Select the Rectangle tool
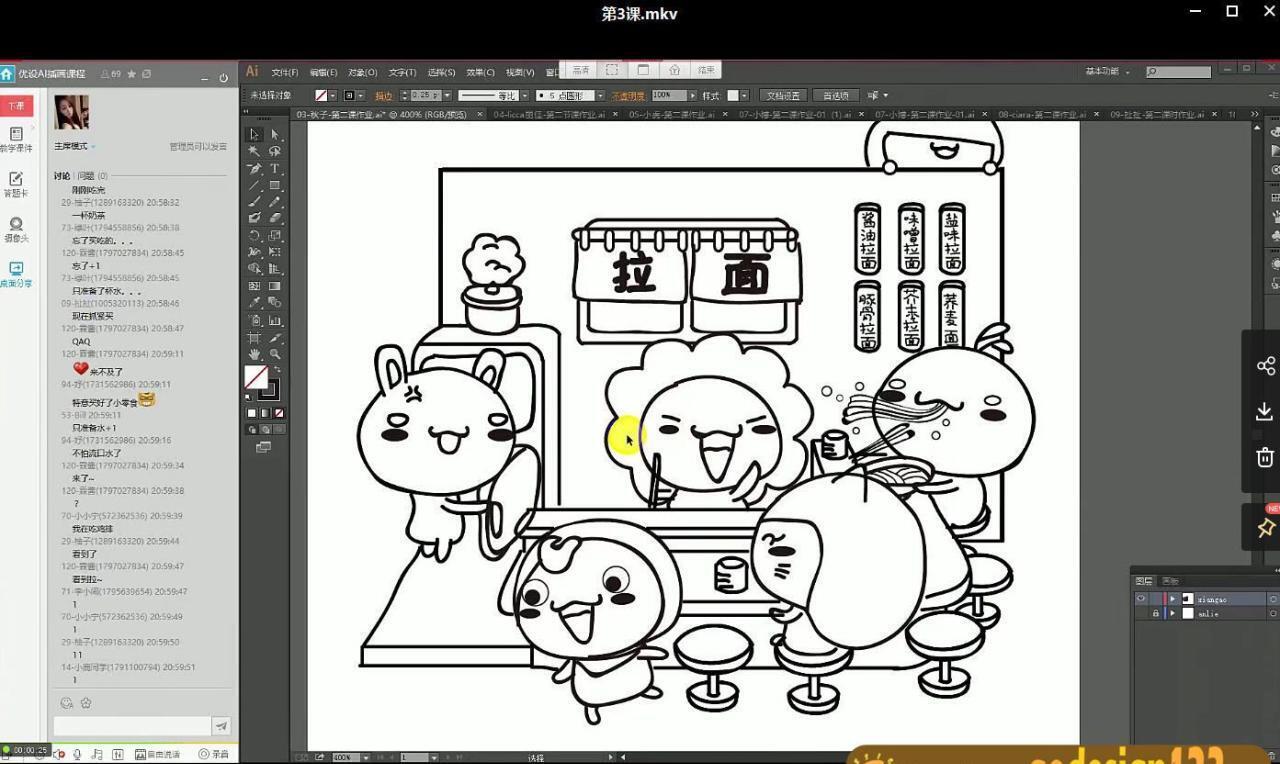1280x764 pixels. pos(275,185)
